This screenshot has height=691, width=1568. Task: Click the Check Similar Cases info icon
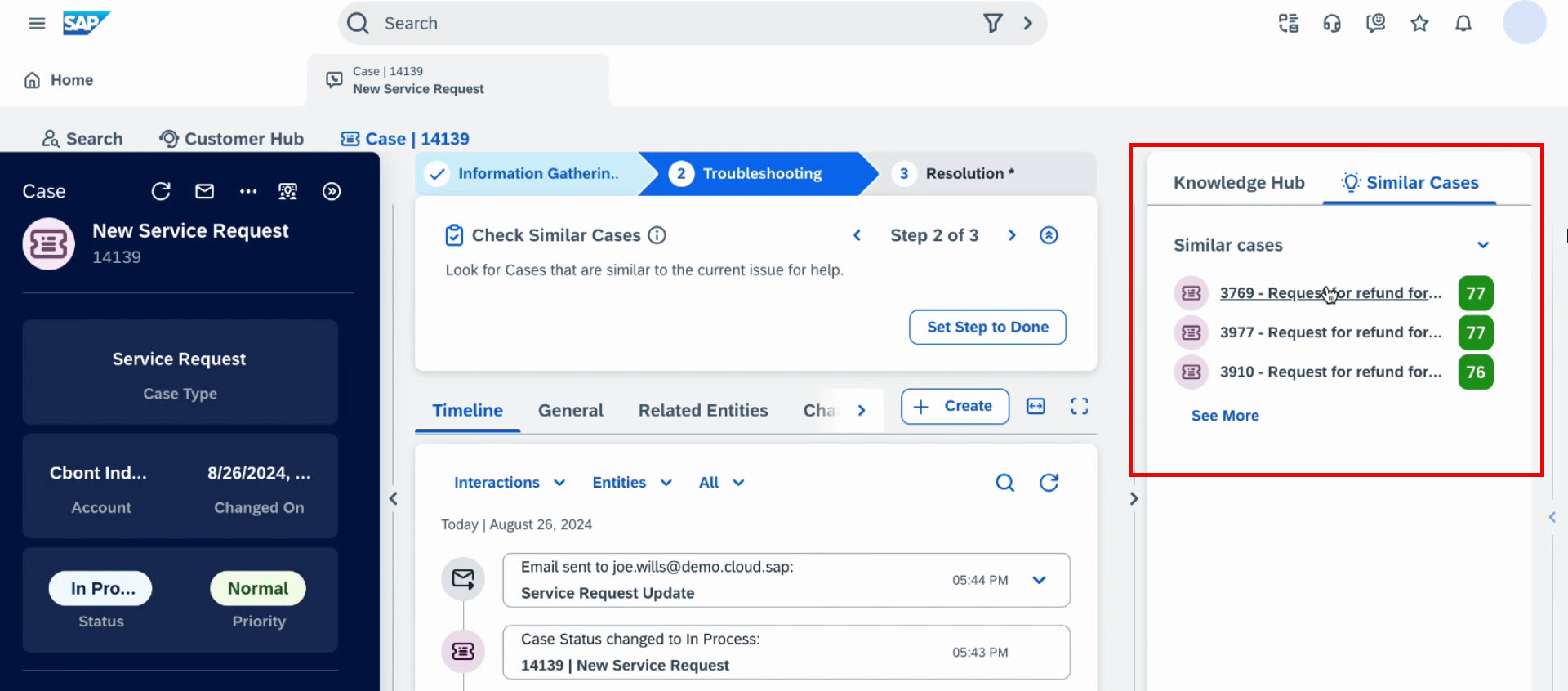[657, 235]
